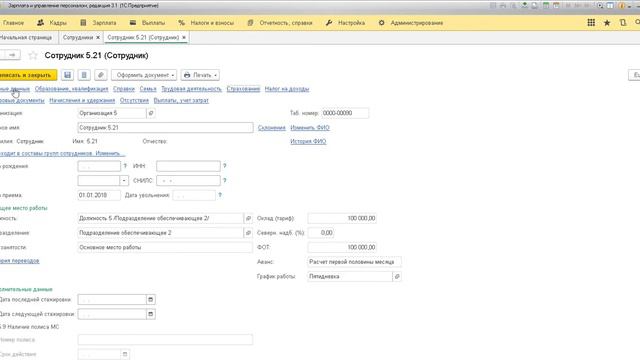
Task: Open calendar for Дата следующей стажировки
Action: pos(151,314)
